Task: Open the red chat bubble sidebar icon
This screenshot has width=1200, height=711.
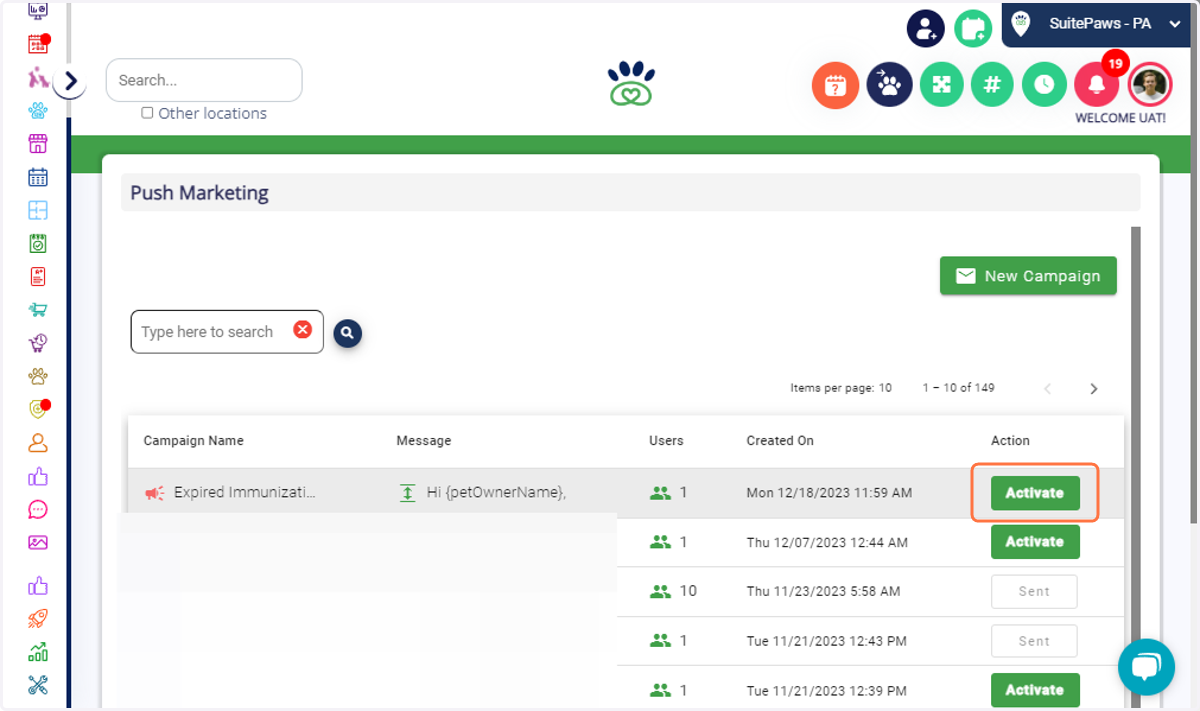Action: pyautogui.click(x=38, y=509)
